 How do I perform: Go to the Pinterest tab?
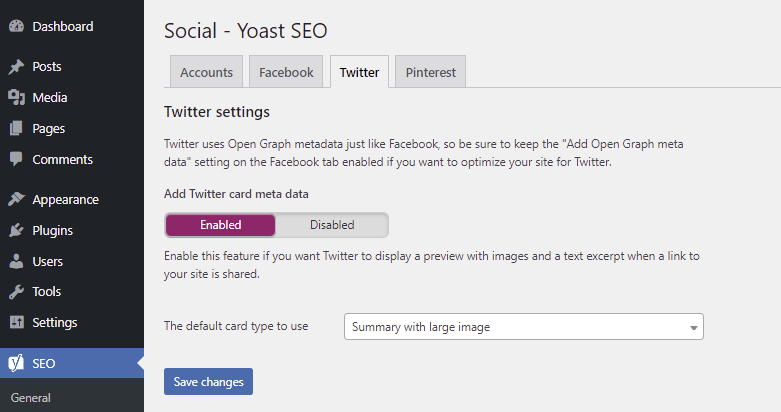(x=430, y=72)
